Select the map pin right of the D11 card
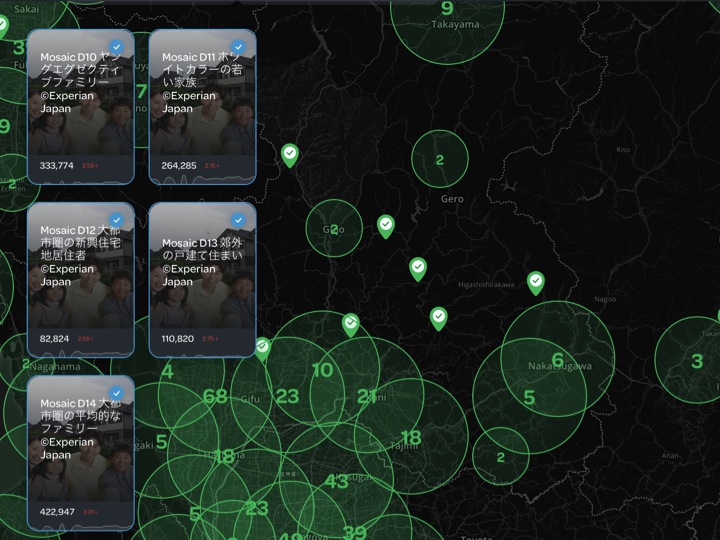The image size is (720, 540). pyautogui.click(x=290, y=155)
